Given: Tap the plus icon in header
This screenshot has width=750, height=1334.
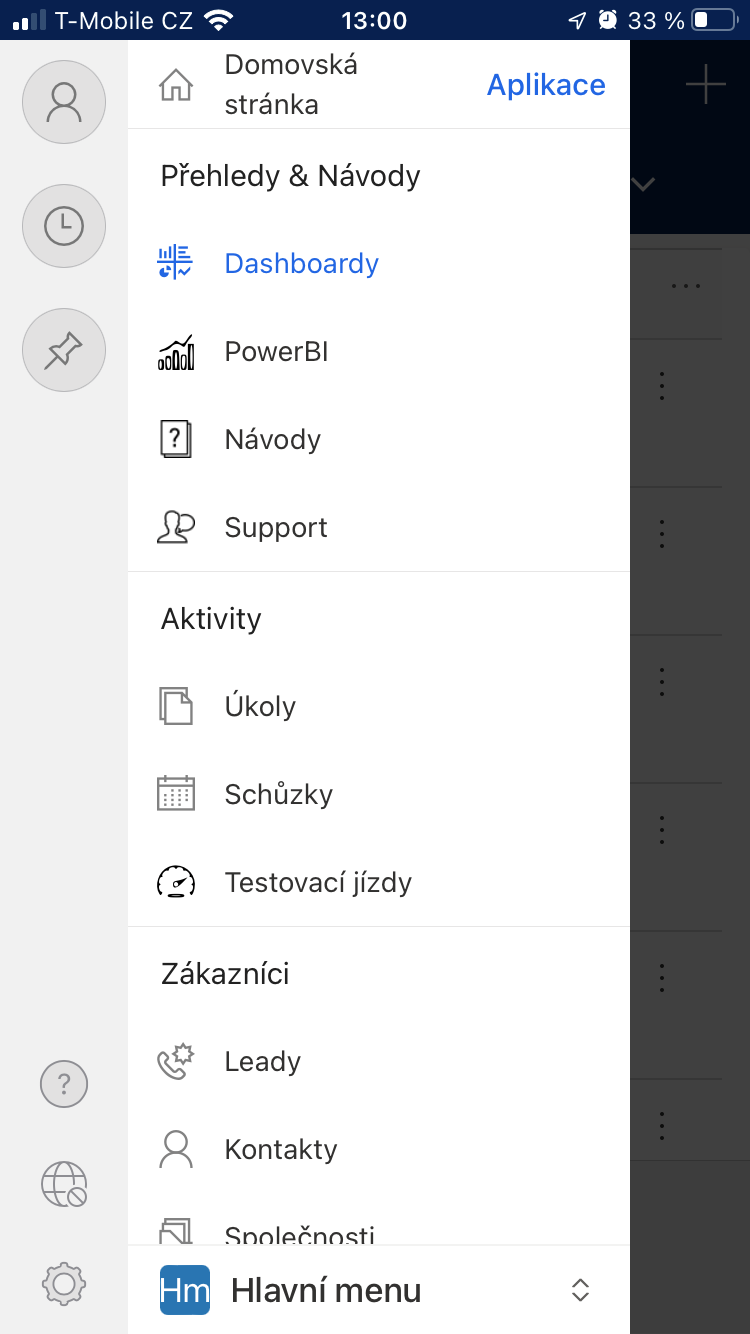Looking at the screenshot, I should 705,84.
